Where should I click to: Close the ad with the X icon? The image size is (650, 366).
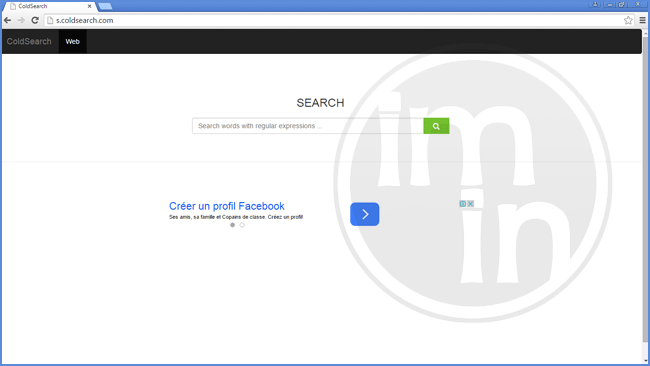click(x=471, y=204)
